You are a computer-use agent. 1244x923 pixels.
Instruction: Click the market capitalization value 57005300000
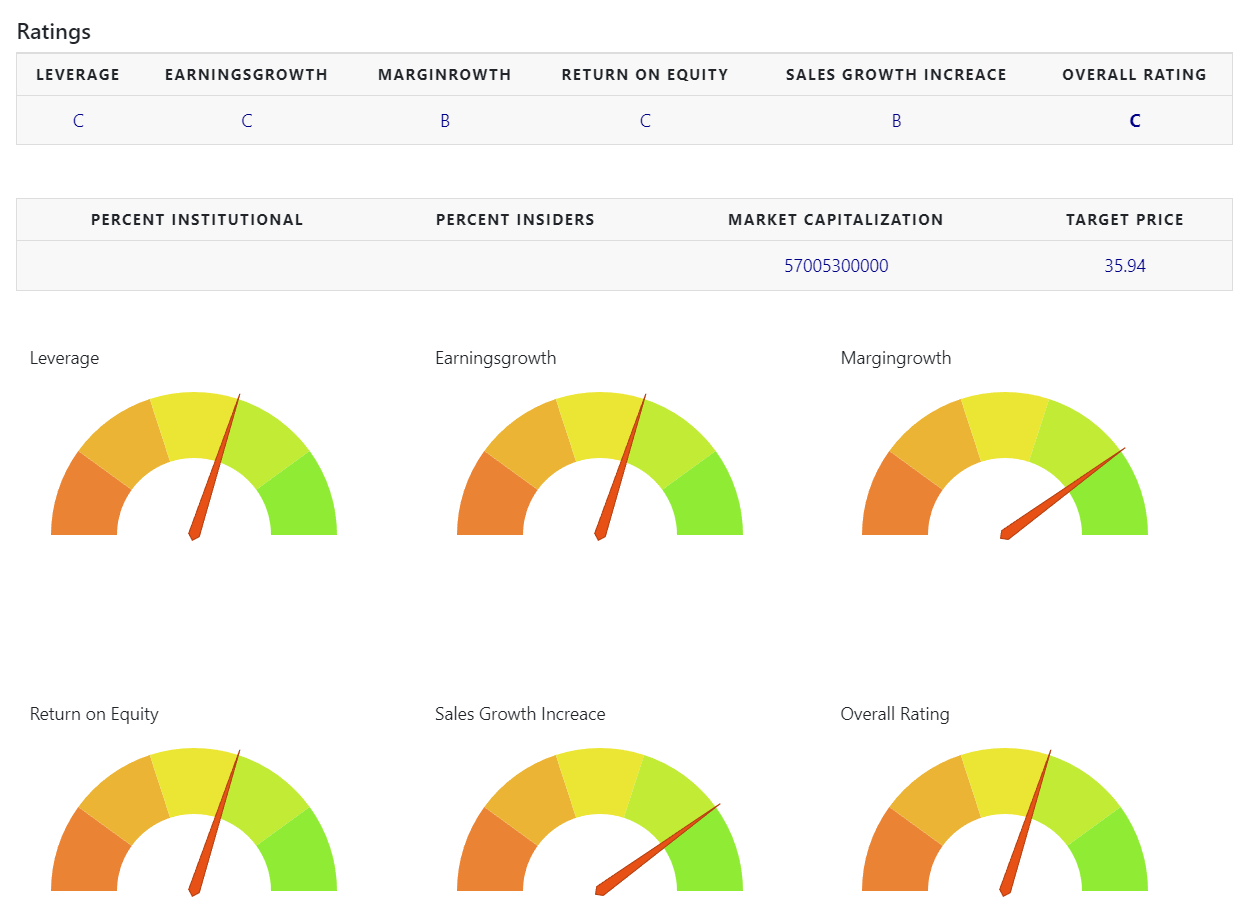[836, 266]
